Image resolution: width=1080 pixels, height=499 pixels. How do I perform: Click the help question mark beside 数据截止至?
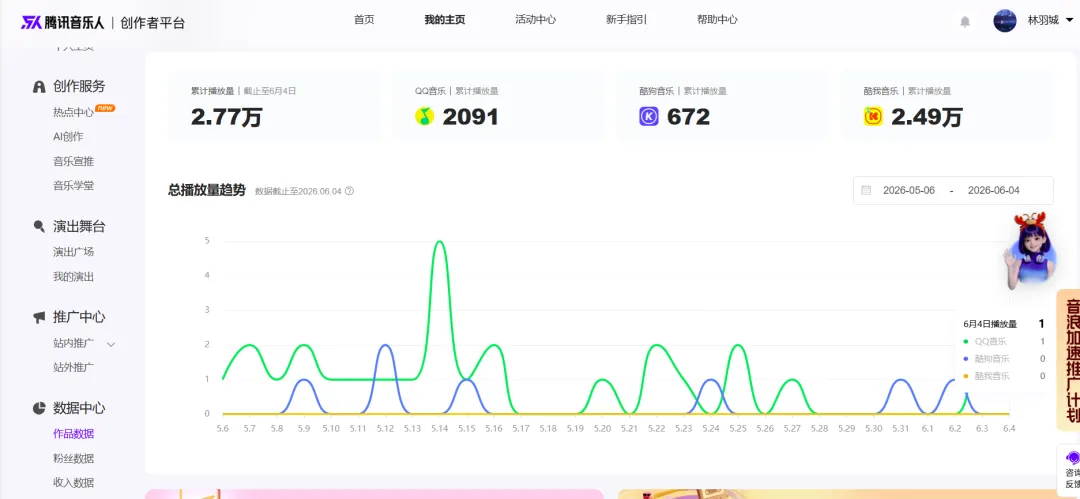349,191
